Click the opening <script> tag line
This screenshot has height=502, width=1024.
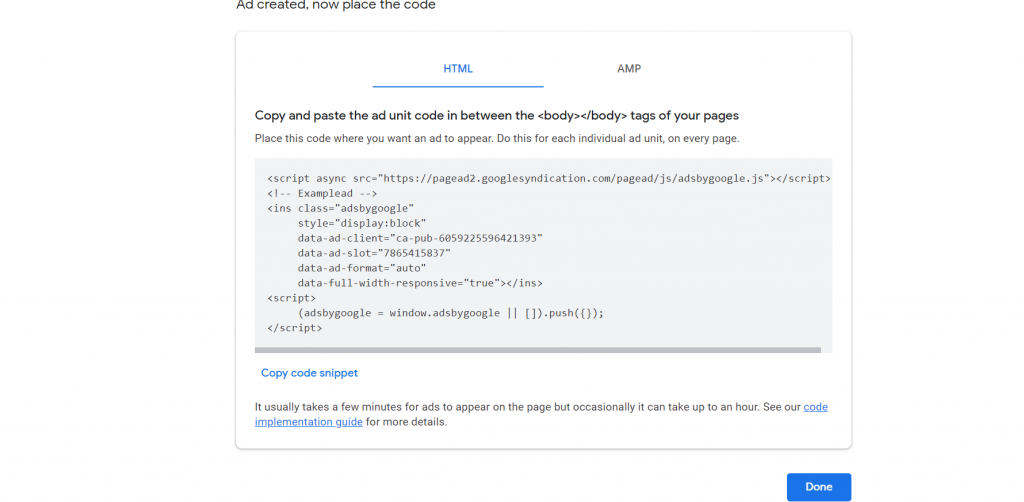[291, 298]
